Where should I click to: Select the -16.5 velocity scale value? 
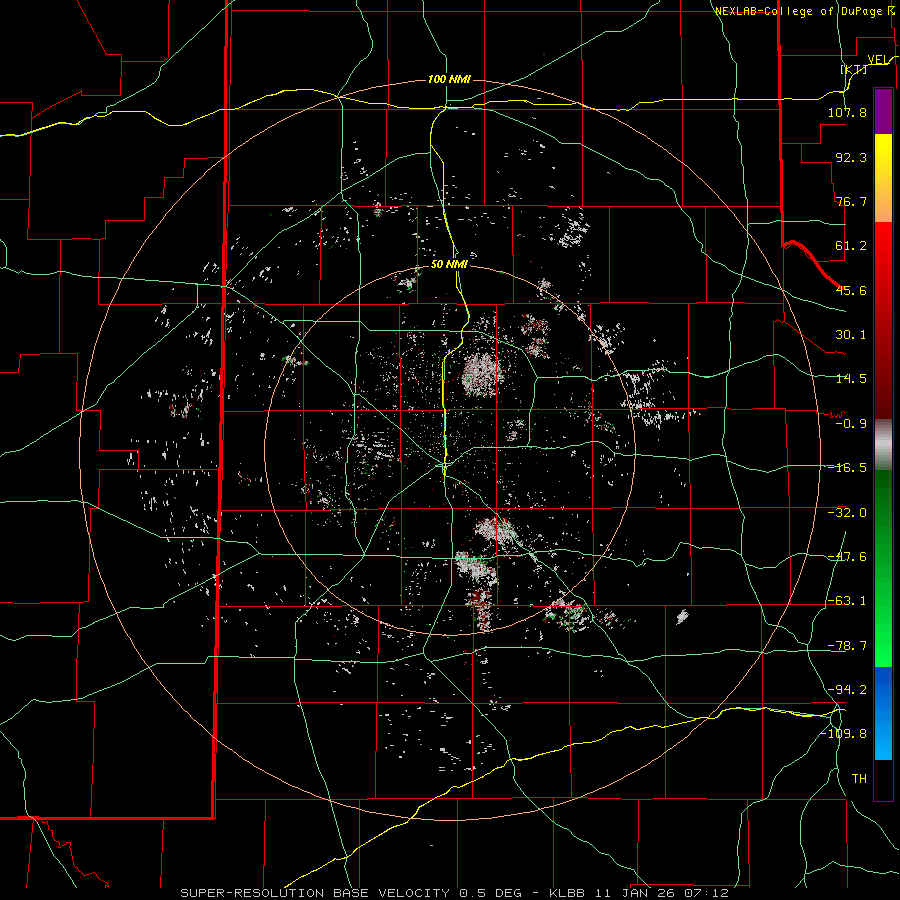point(847,468)
